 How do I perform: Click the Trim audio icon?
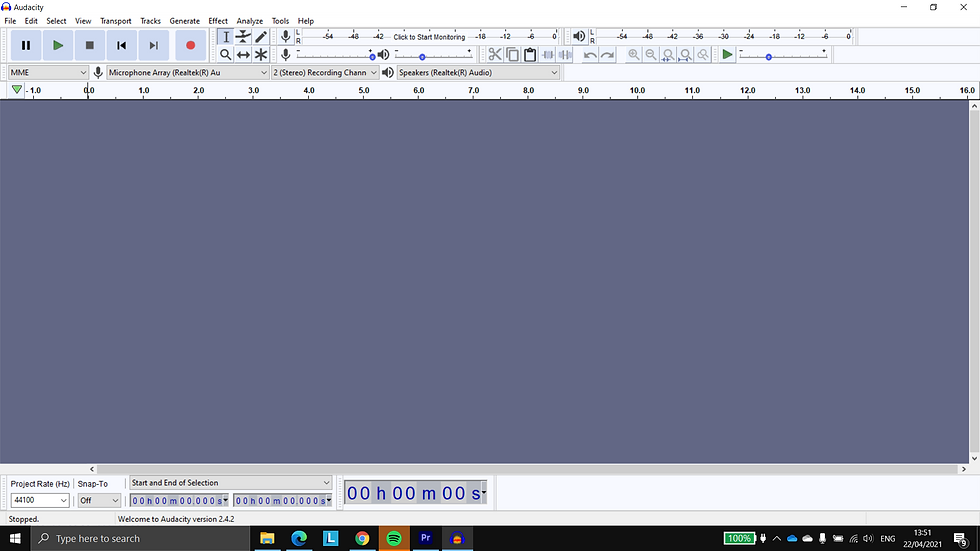pos(548,54)
